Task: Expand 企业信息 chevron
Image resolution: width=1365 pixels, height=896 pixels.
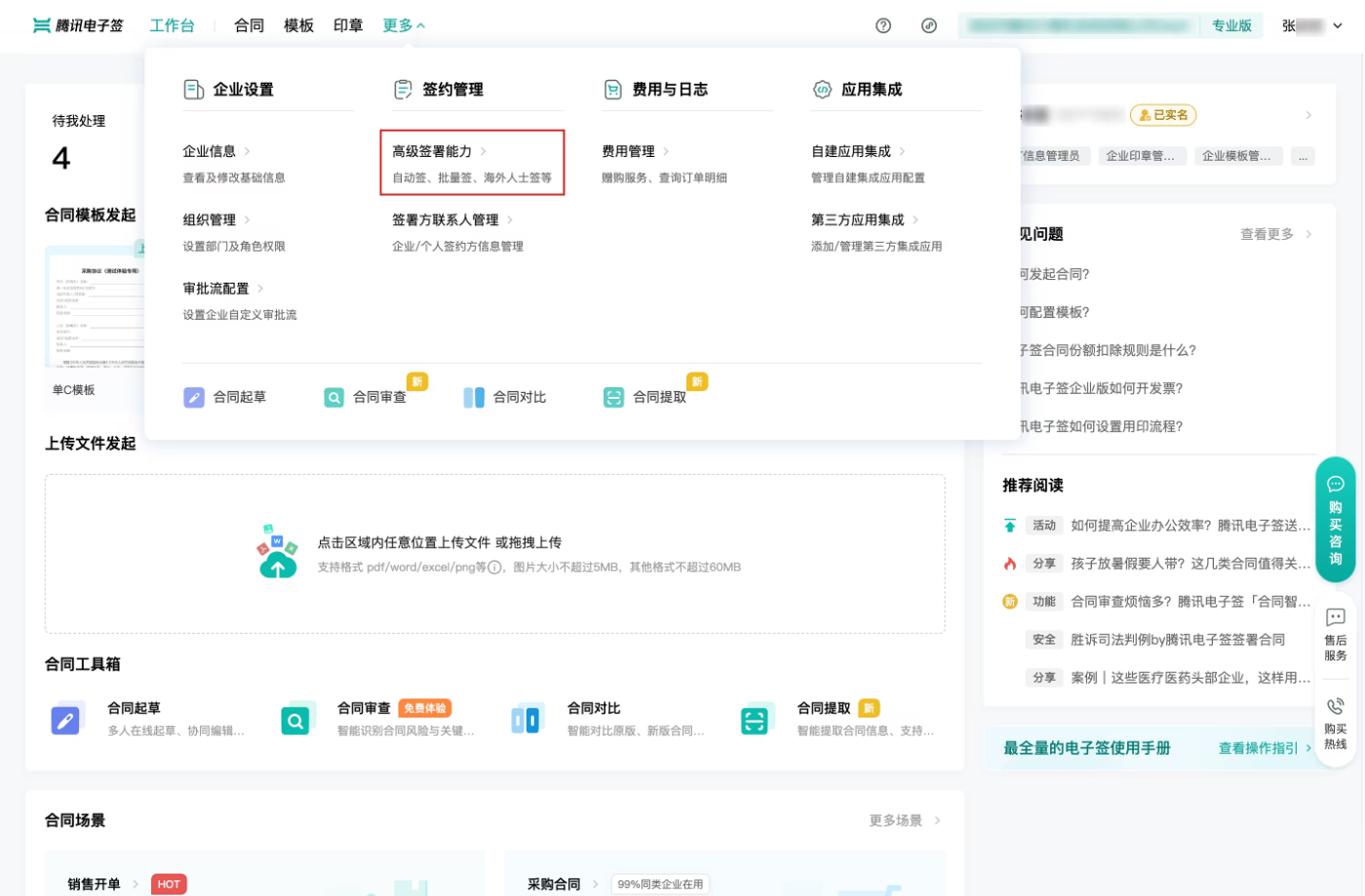Action: (x=248, y=151)
